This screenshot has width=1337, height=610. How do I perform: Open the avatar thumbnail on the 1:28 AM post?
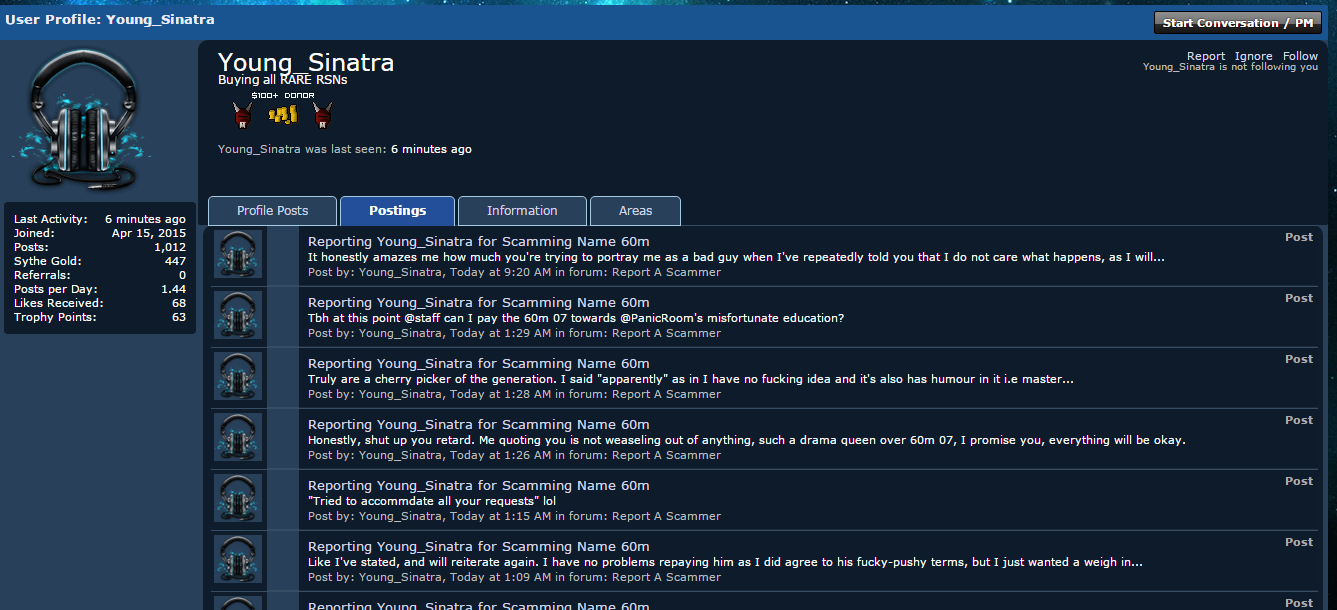[239, 376]
